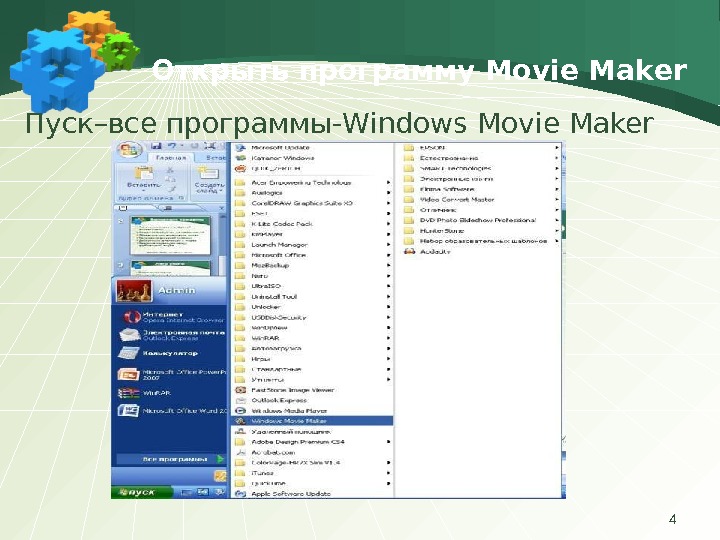This screenshot has height=540, width=720.
Task: Click the MozBackup folder entry
Action: point(312,265)
